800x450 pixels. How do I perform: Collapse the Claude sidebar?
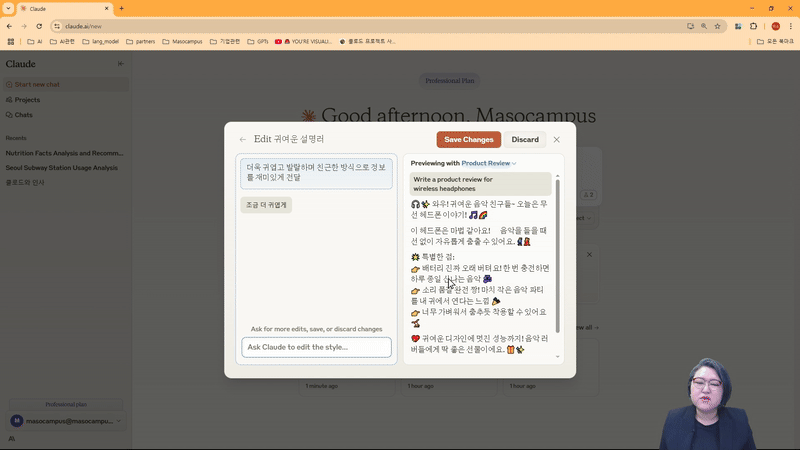121,64
